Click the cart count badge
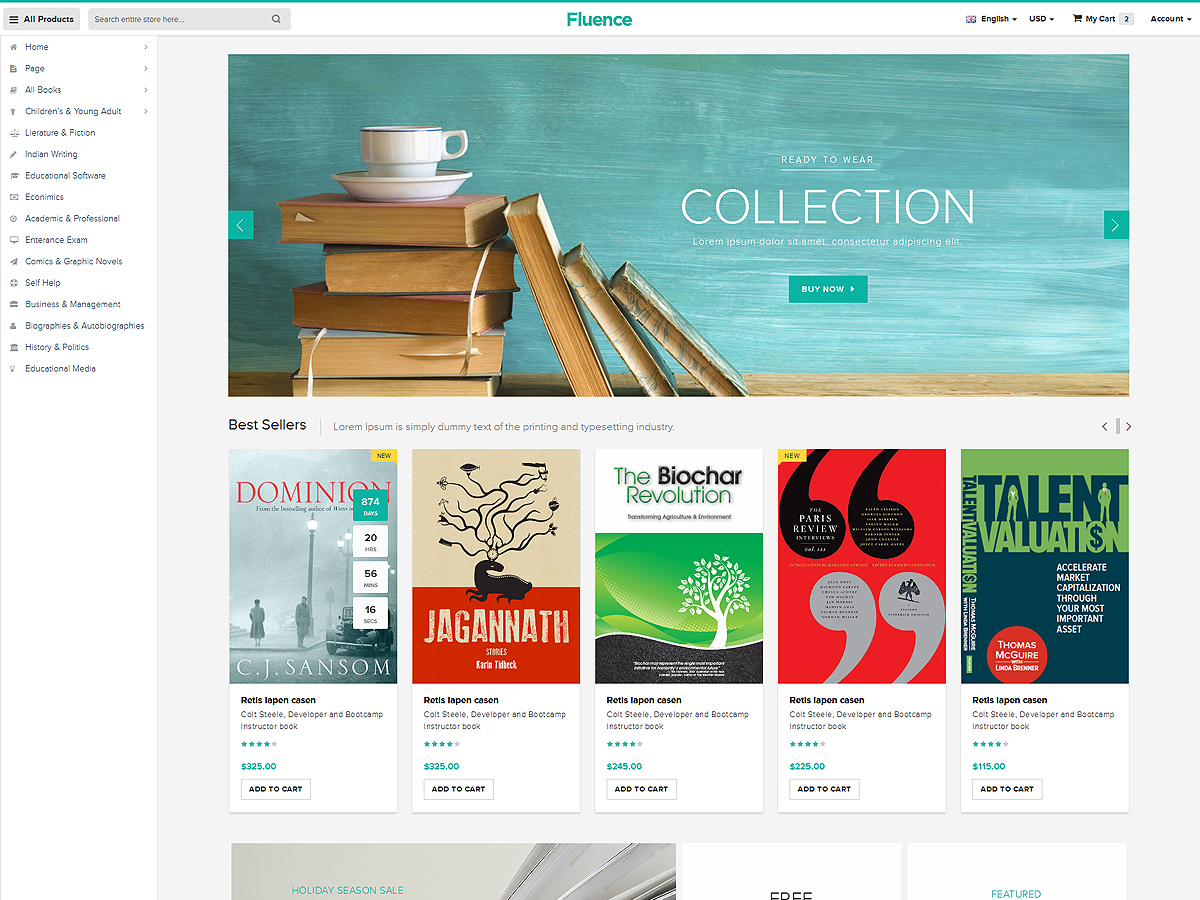 click(1126, 19)
